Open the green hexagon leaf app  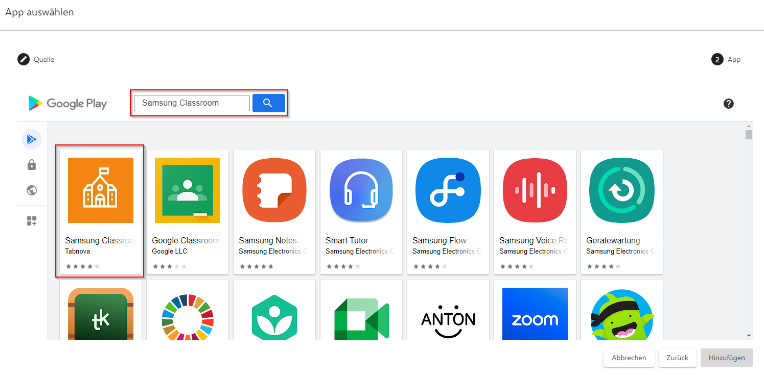click(x=274, y=317)
